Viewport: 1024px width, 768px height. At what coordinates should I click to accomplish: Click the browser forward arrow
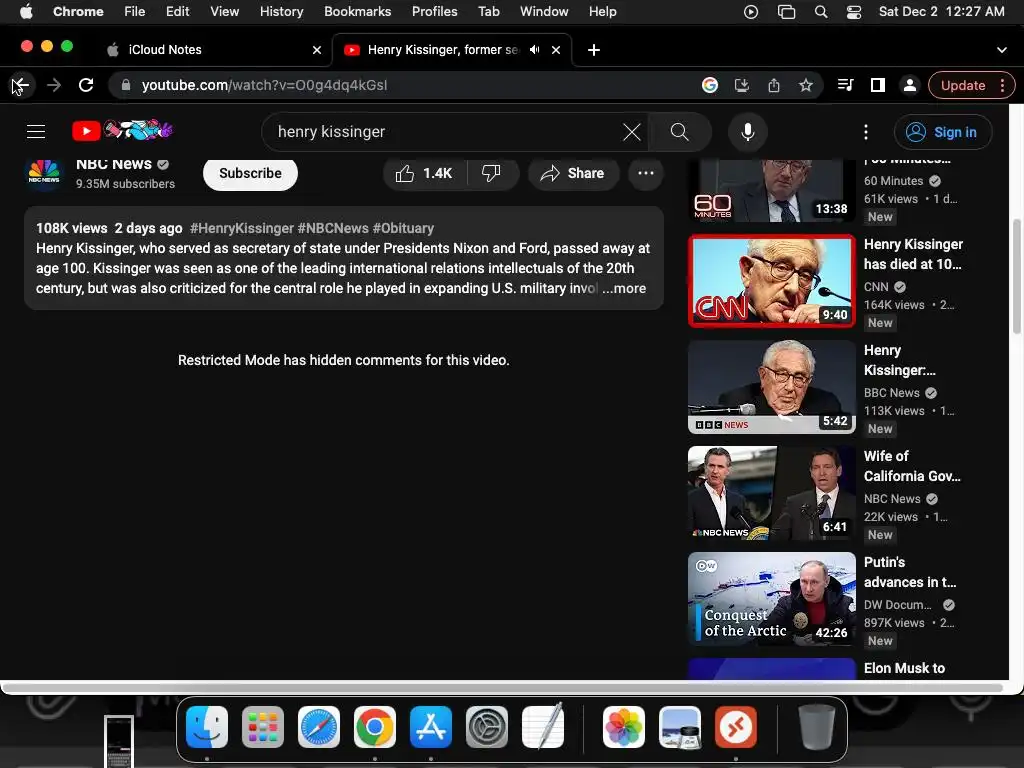[54, 85]
